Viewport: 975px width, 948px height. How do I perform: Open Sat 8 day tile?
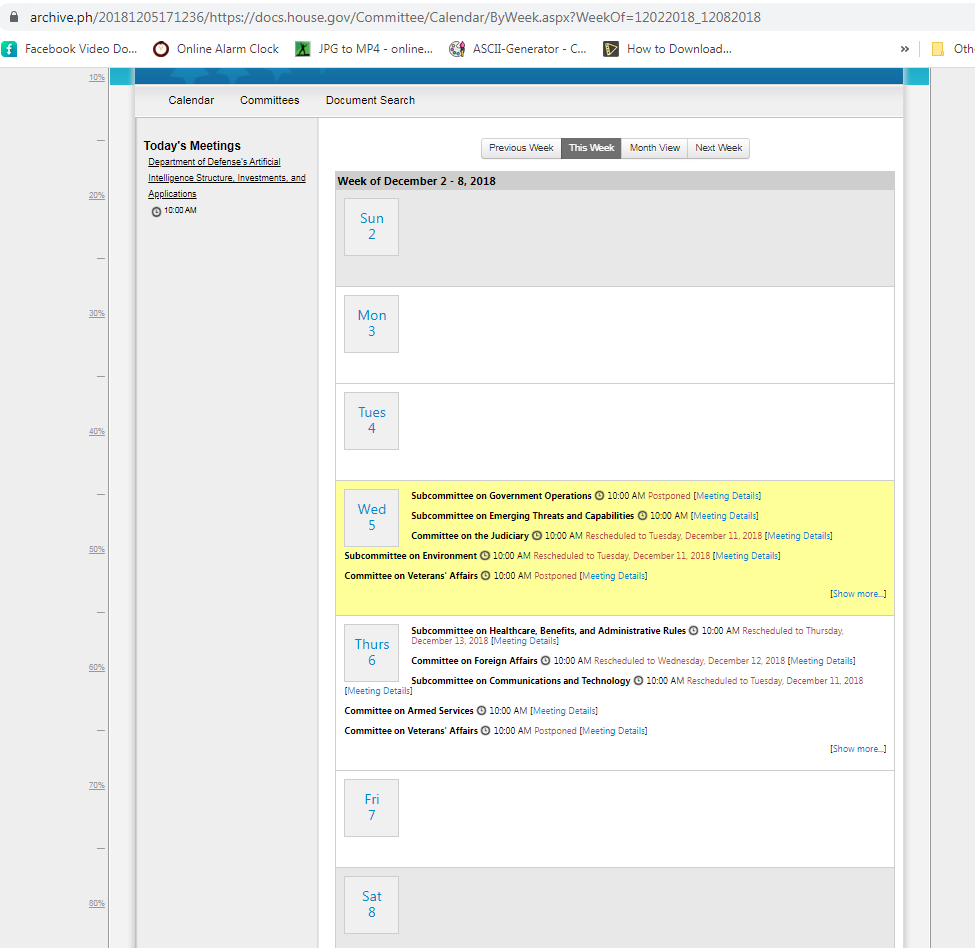(x=371, y=905)
